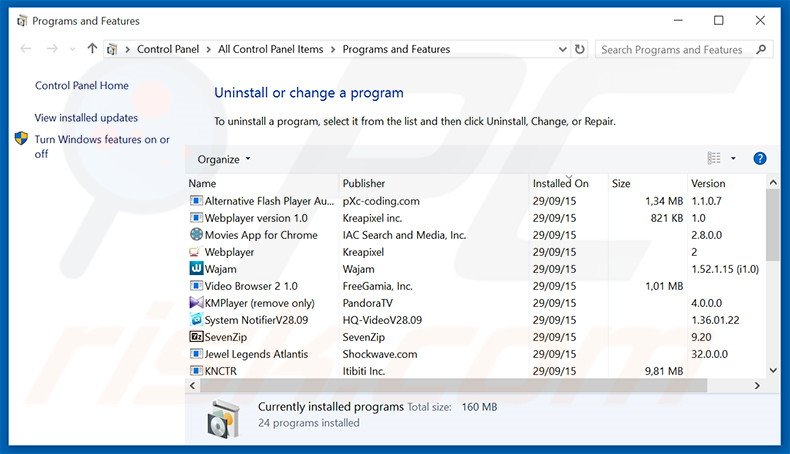790x454 pixels.
Task: Expand the address bar history dropdown
Action: (x=563, y=49)
